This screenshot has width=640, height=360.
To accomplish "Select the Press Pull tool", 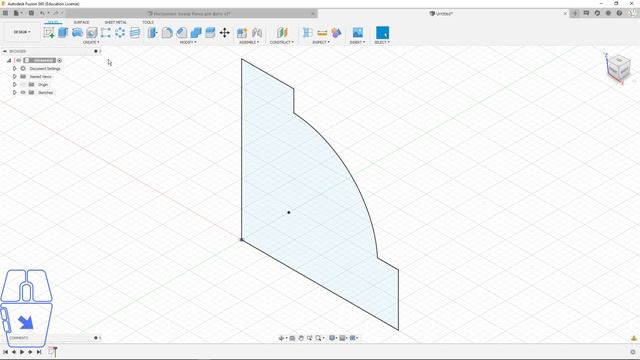I will (x=153, y=33).
